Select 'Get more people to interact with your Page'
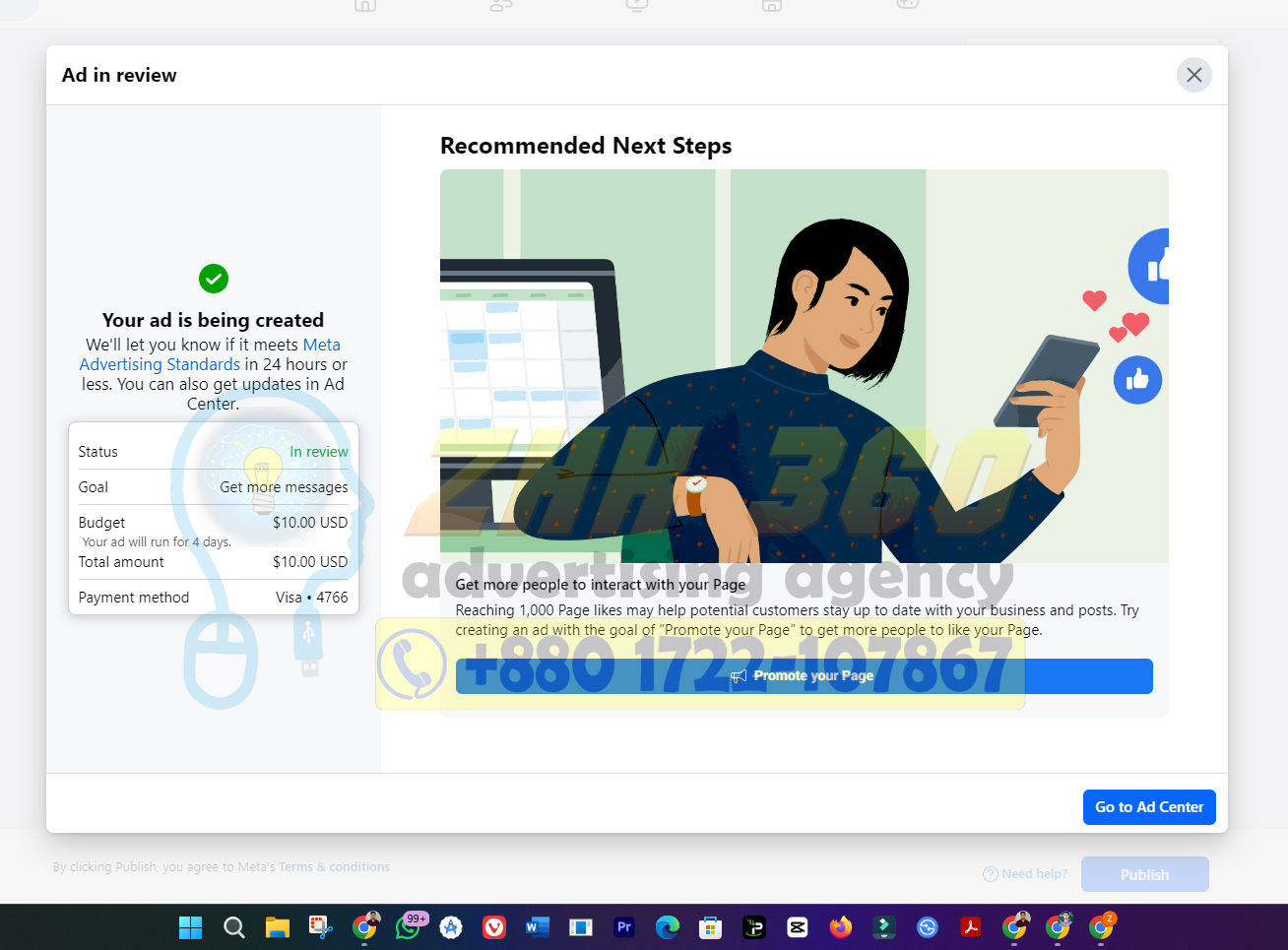 (x=601, y=585)
